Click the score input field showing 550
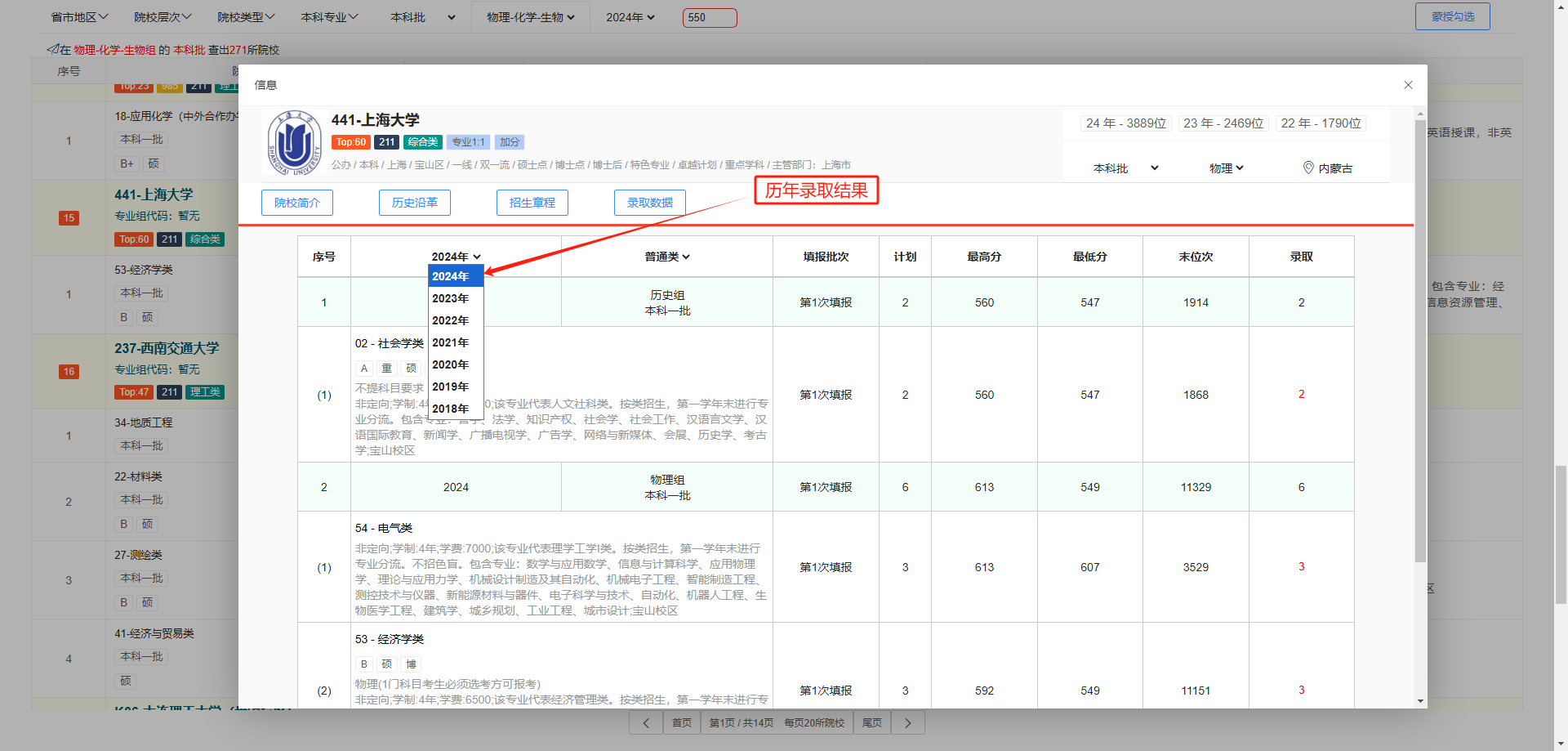The height and width of the screenshot is (751, 1568). click(x=709, y=17)
